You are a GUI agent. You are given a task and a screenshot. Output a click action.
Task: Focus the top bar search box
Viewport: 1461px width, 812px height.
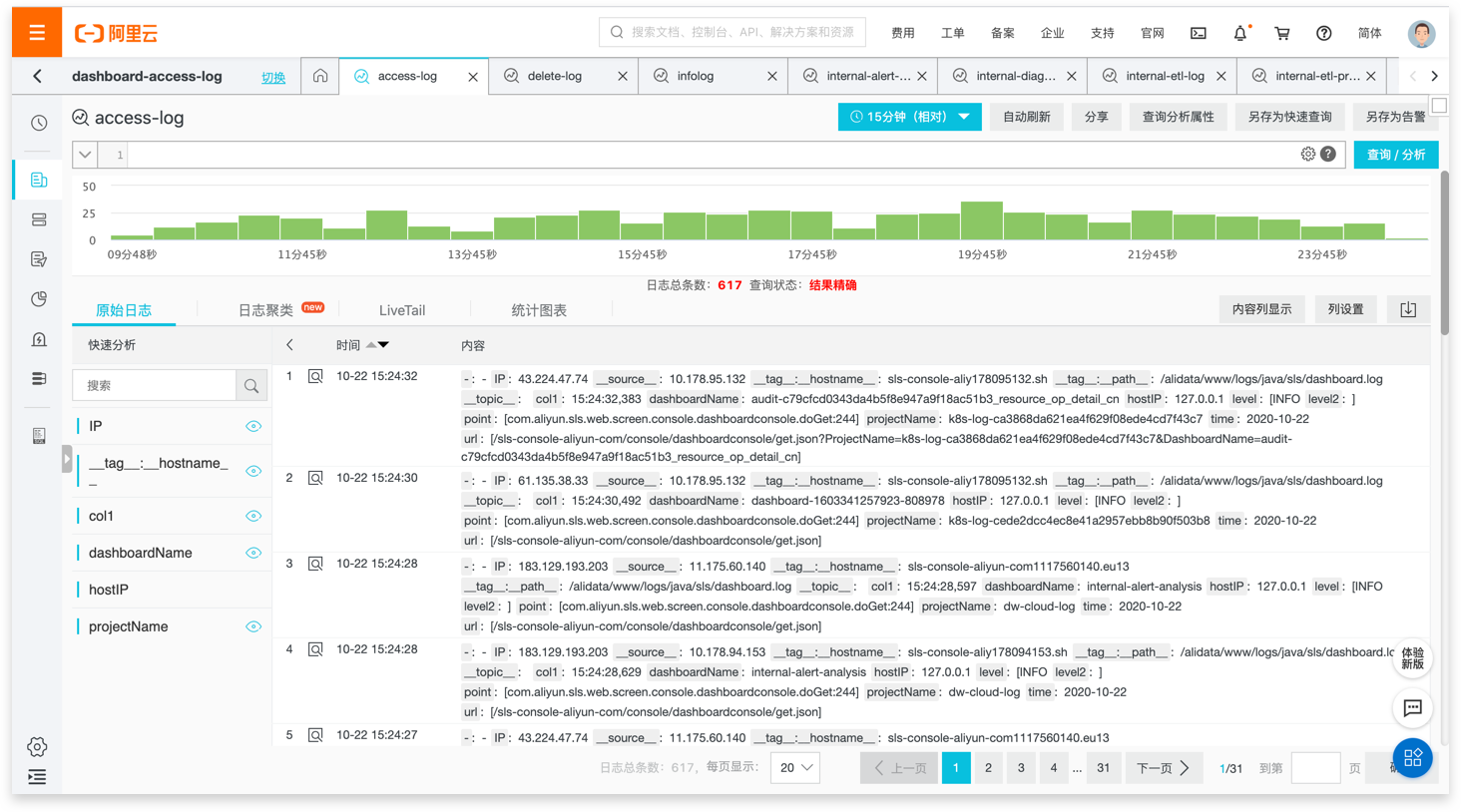click(x=732, y=32)
